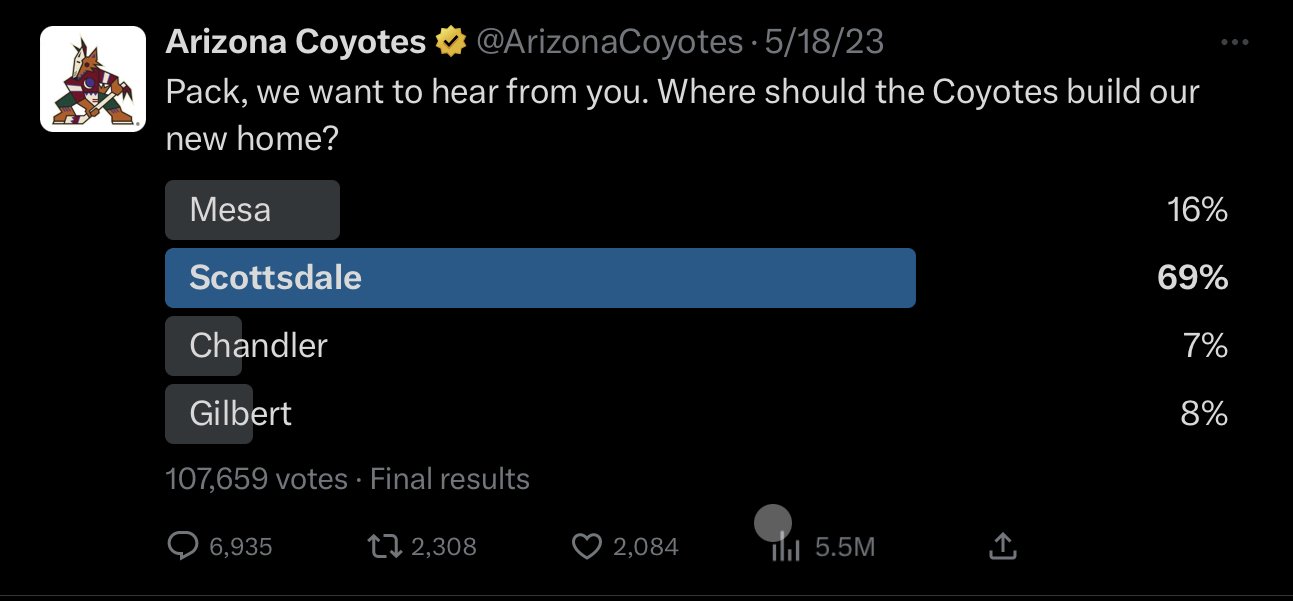Viewport: 1293px width, 601px height.
Task: Click the 2,308 retweets count
Action: point(444,547)
